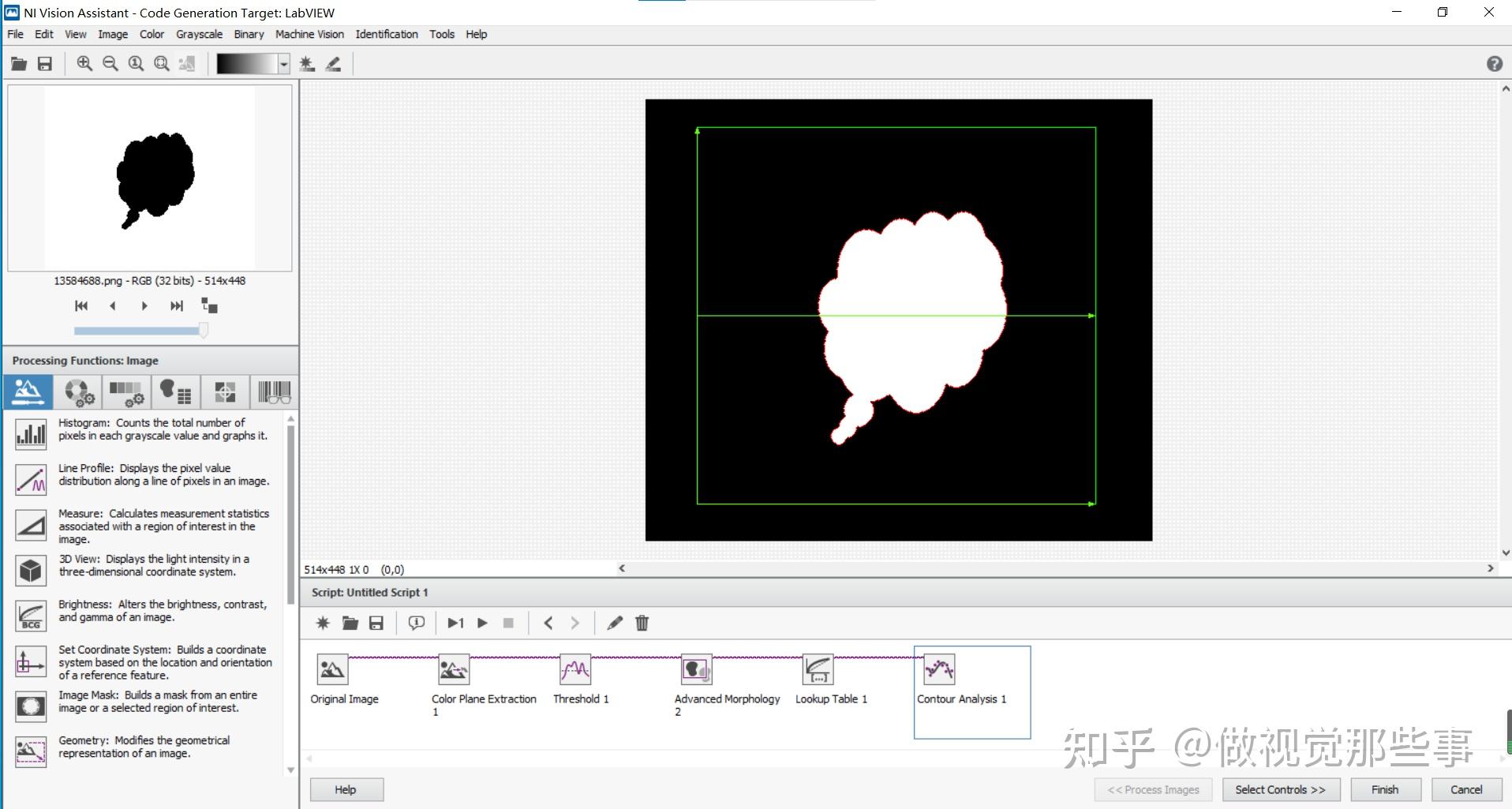Open the Grayscale menu
This screenshot has height=809, width=1512.
tap(199, 34)
